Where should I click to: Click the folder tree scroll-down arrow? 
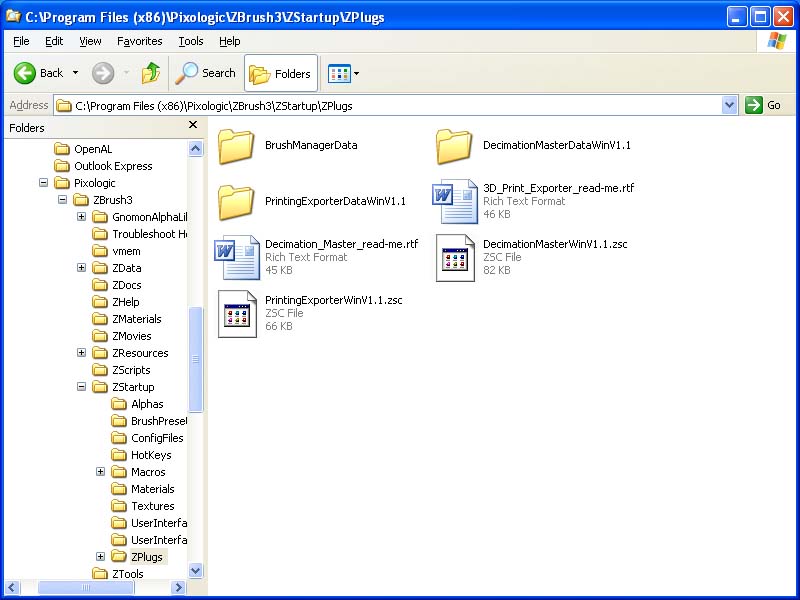pyautogui.click(x=195, y=570)
